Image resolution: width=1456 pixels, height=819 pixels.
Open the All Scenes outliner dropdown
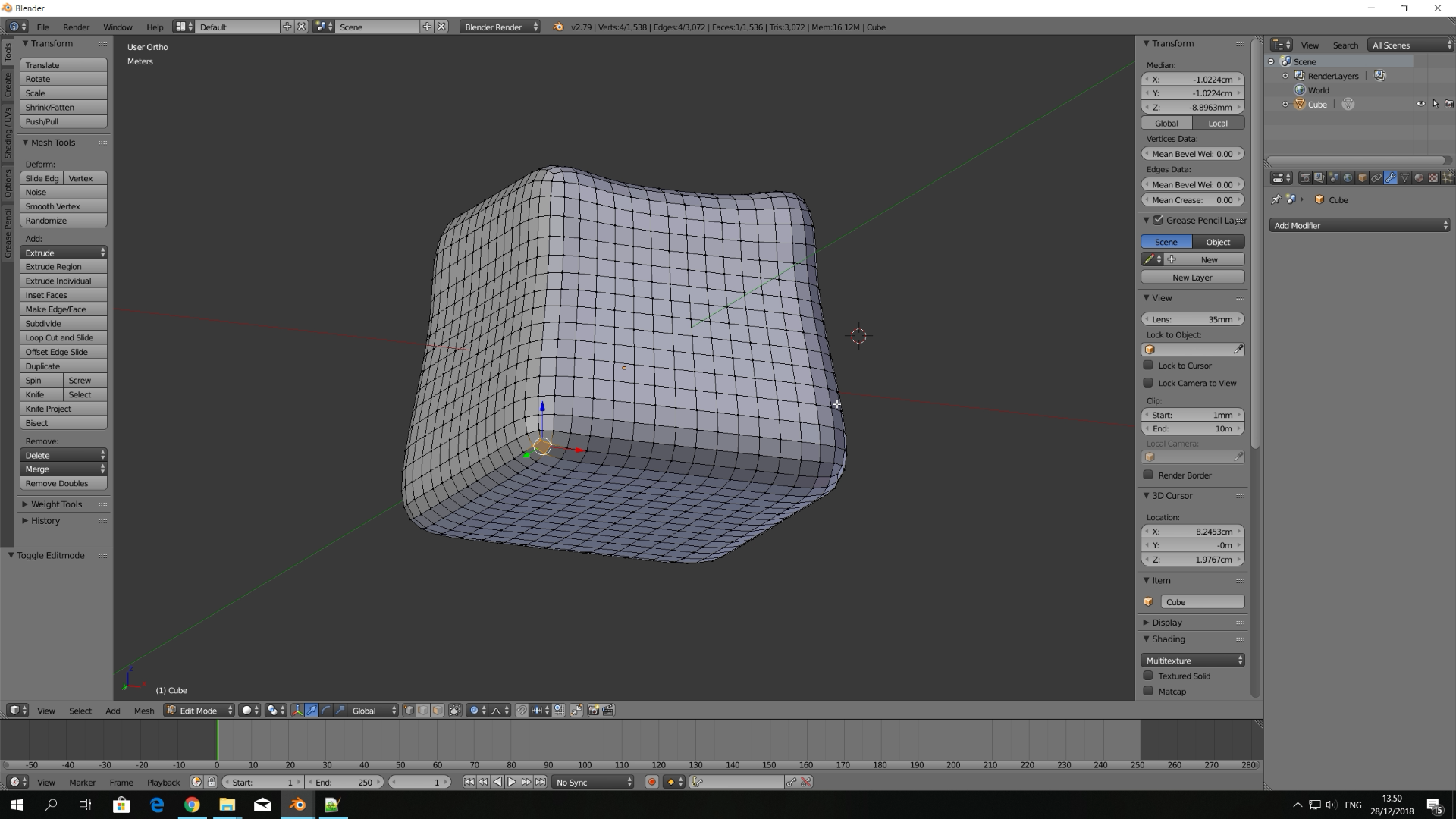1410,45
